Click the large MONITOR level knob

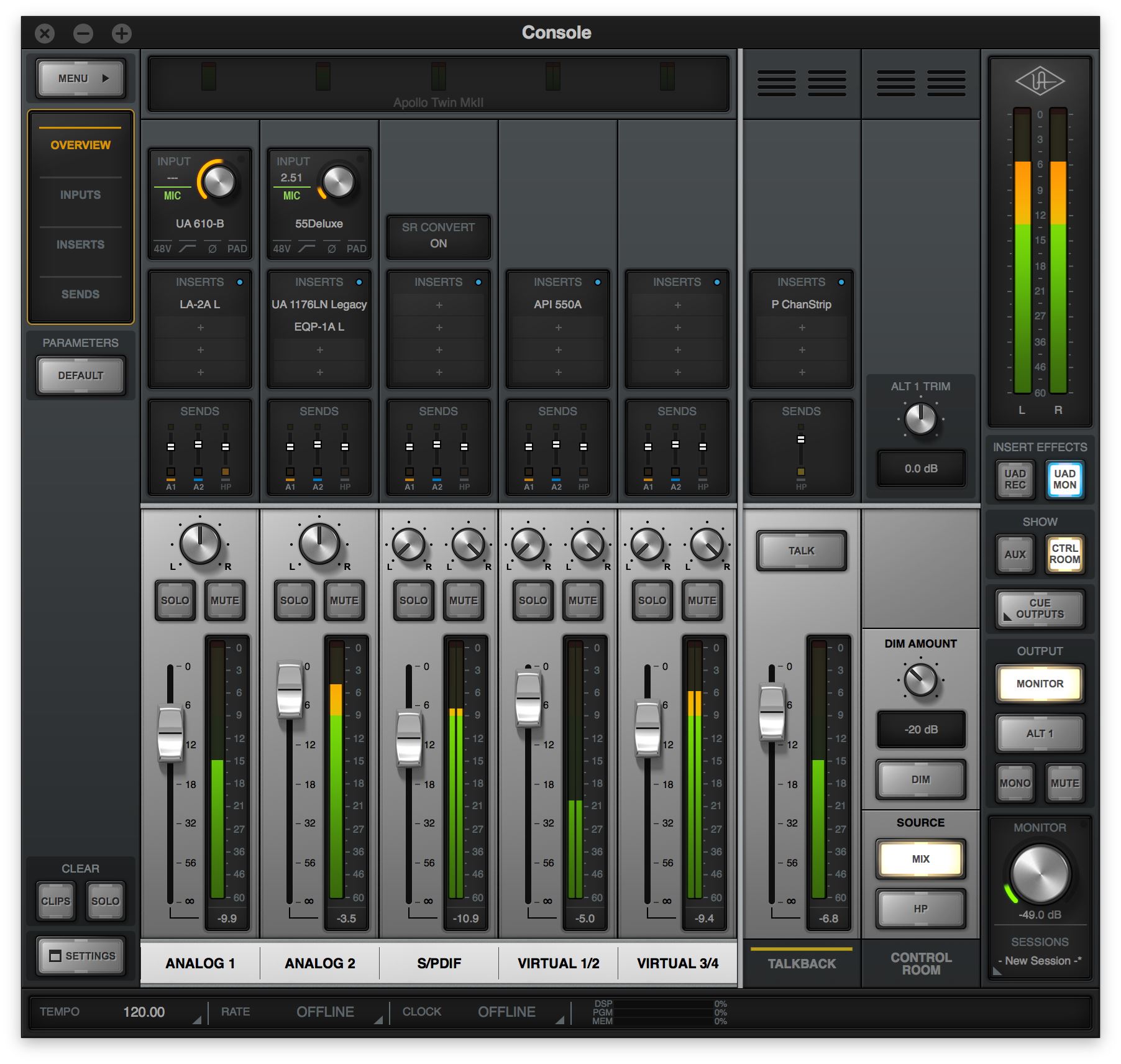(x=1040, y=873)
